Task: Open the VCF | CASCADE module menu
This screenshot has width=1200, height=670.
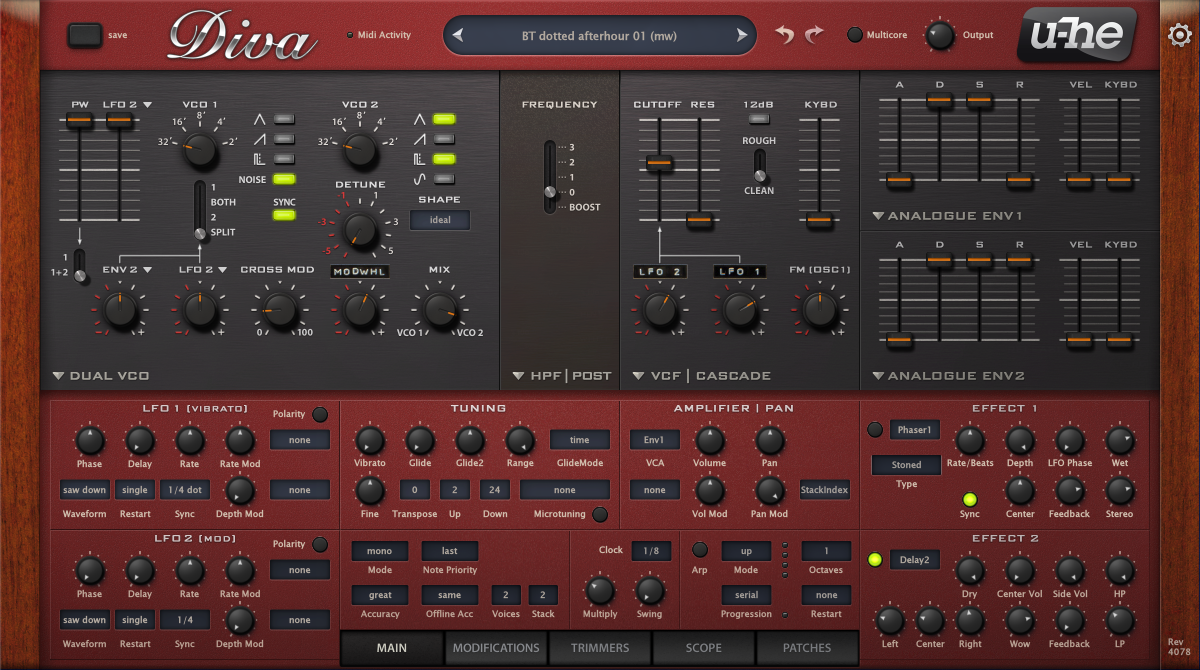Action: point(701,376)
